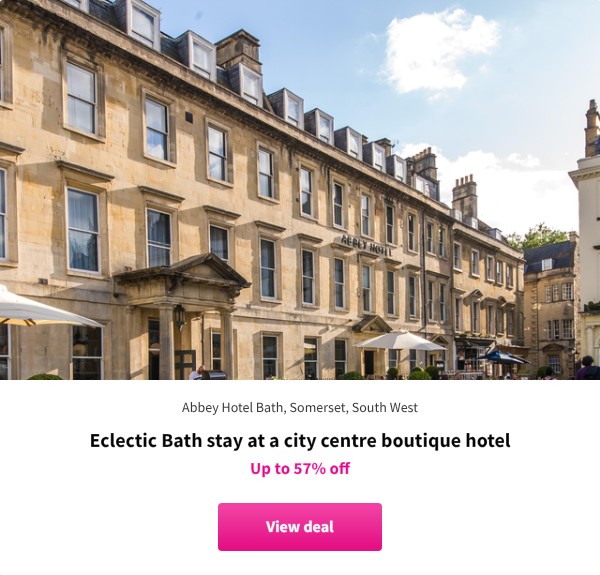This screenshot has width=600, height=575.
Task: Click the columned entrance portico in the photo
Action: click(183, 316)
